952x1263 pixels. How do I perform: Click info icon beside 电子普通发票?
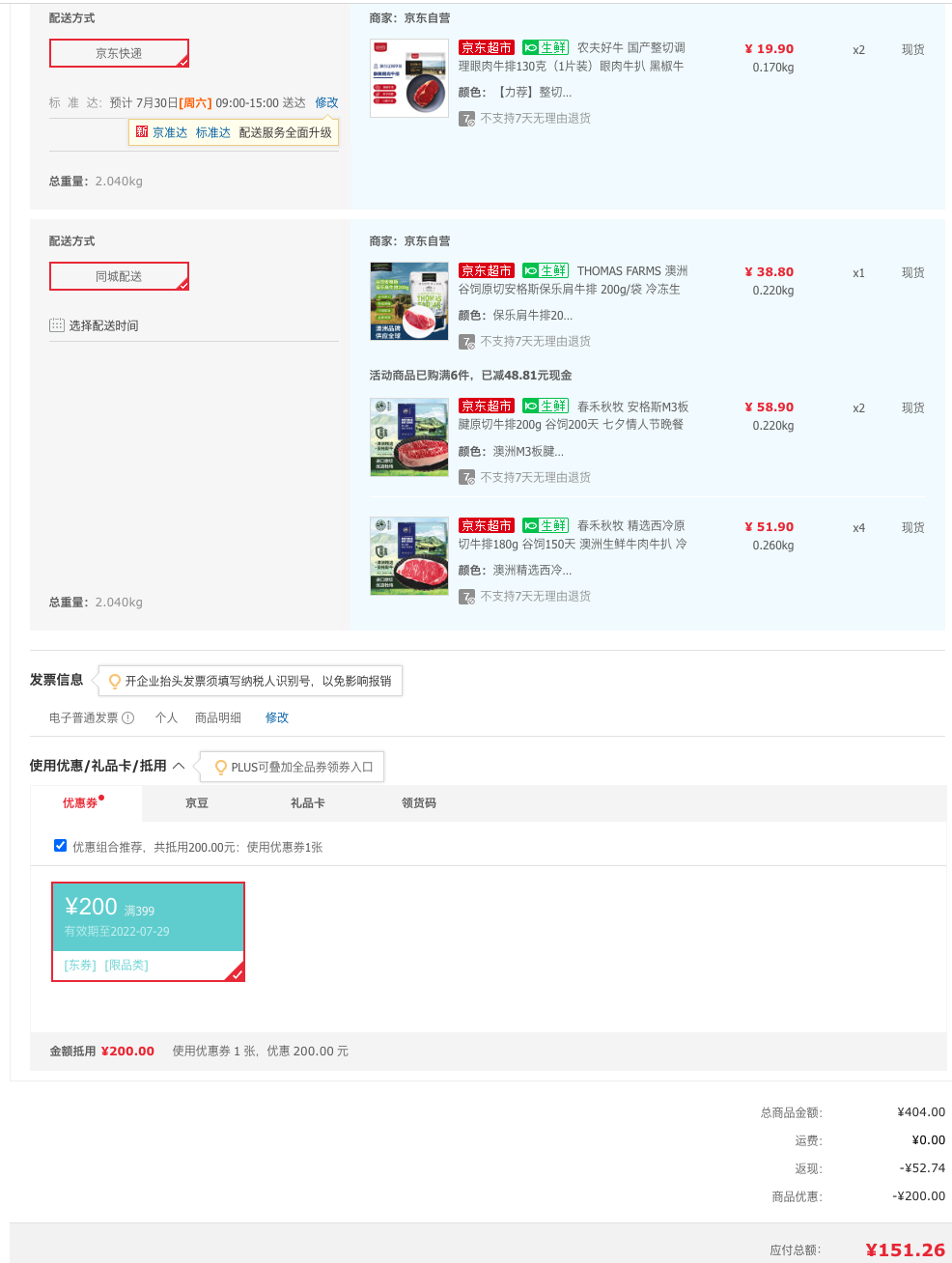pos(128,717)
